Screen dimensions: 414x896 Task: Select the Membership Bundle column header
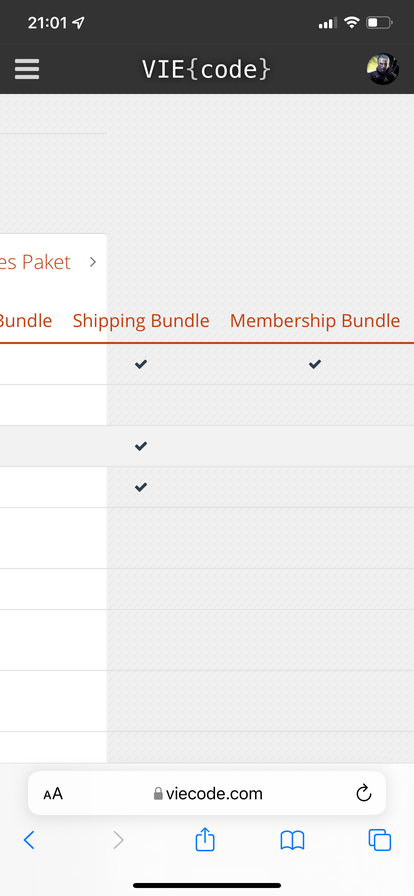click(315, 321)
